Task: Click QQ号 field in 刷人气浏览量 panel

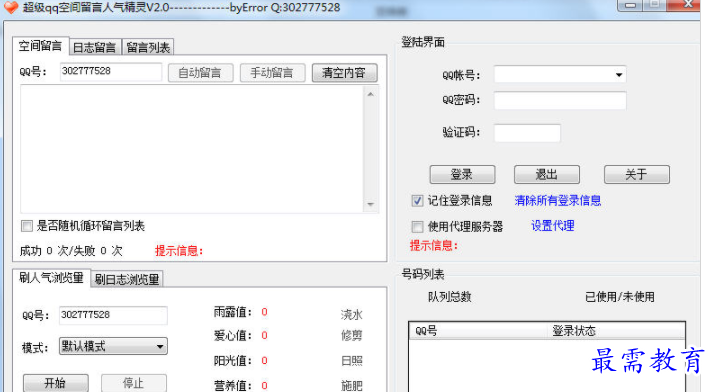Action: point(113,315)
